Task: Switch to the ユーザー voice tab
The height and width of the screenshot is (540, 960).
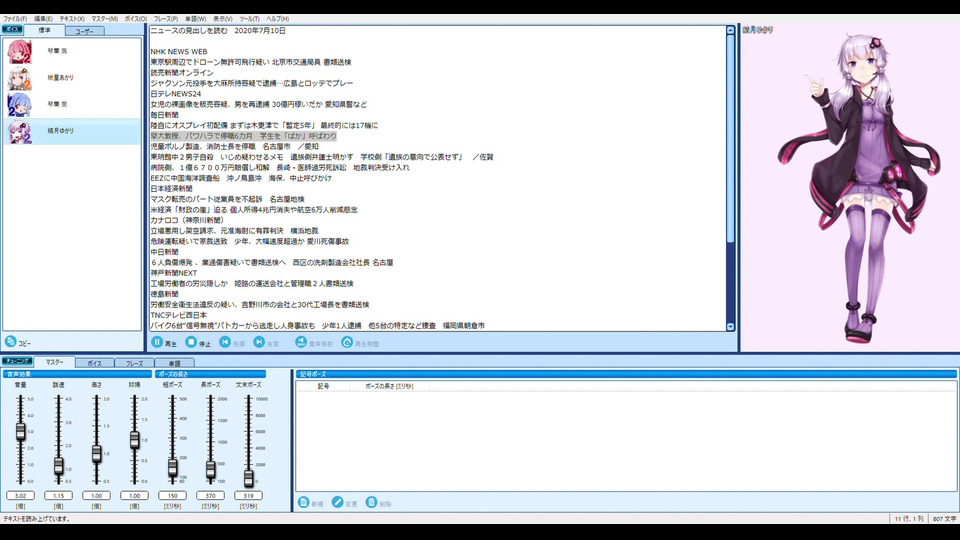Action: [x=84, y=31]
